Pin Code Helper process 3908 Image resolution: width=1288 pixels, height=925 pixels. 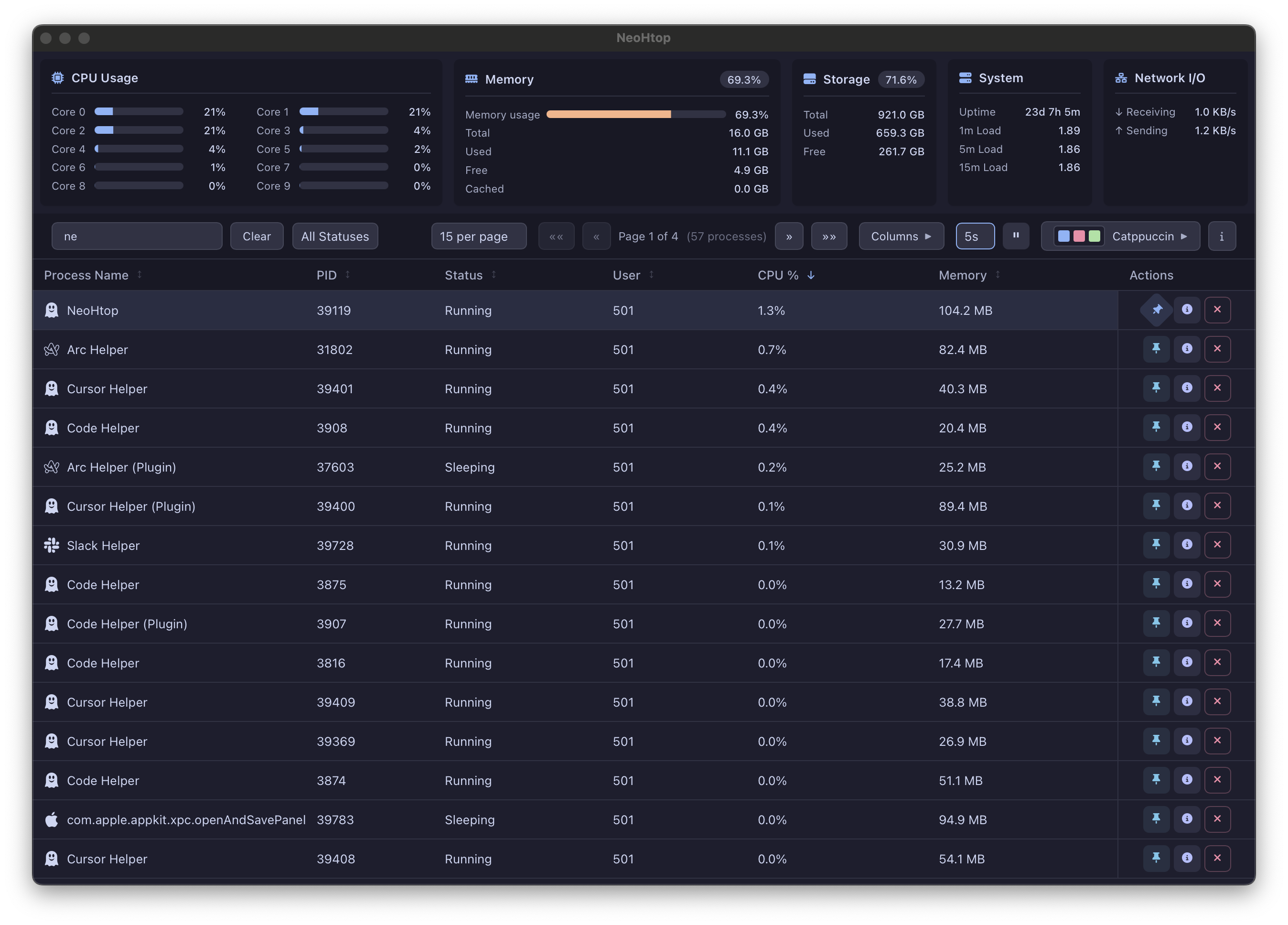tap(1156, 428)
